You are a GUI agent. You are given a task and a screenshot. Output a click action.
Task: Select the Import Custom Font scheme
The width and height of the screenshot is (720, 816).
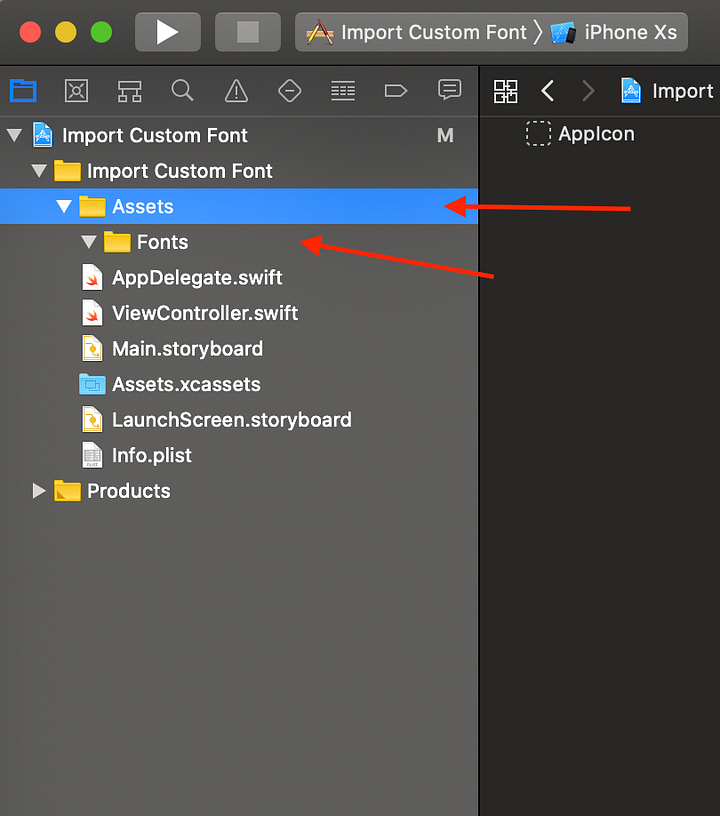pos(416,32)
